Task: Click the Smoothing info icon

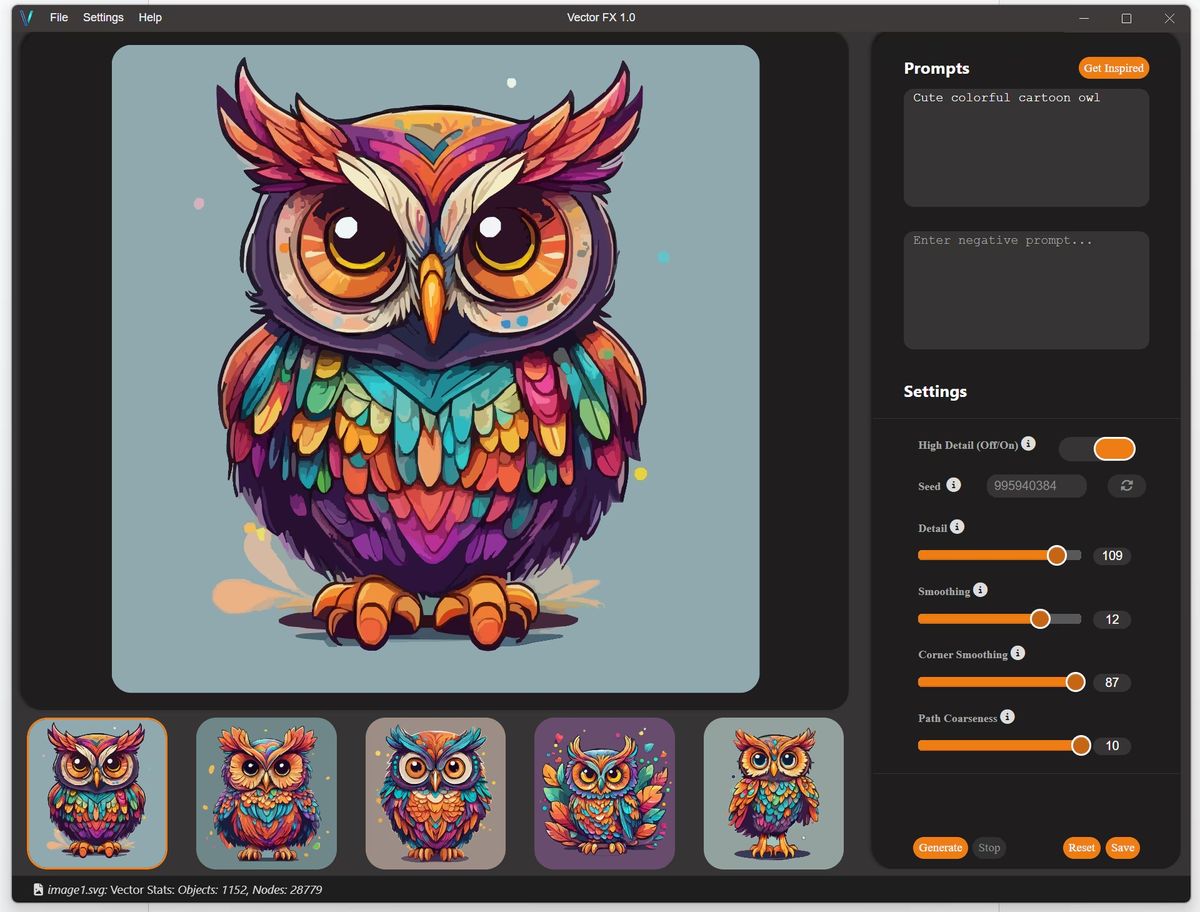Action: (x=981, y=590)
